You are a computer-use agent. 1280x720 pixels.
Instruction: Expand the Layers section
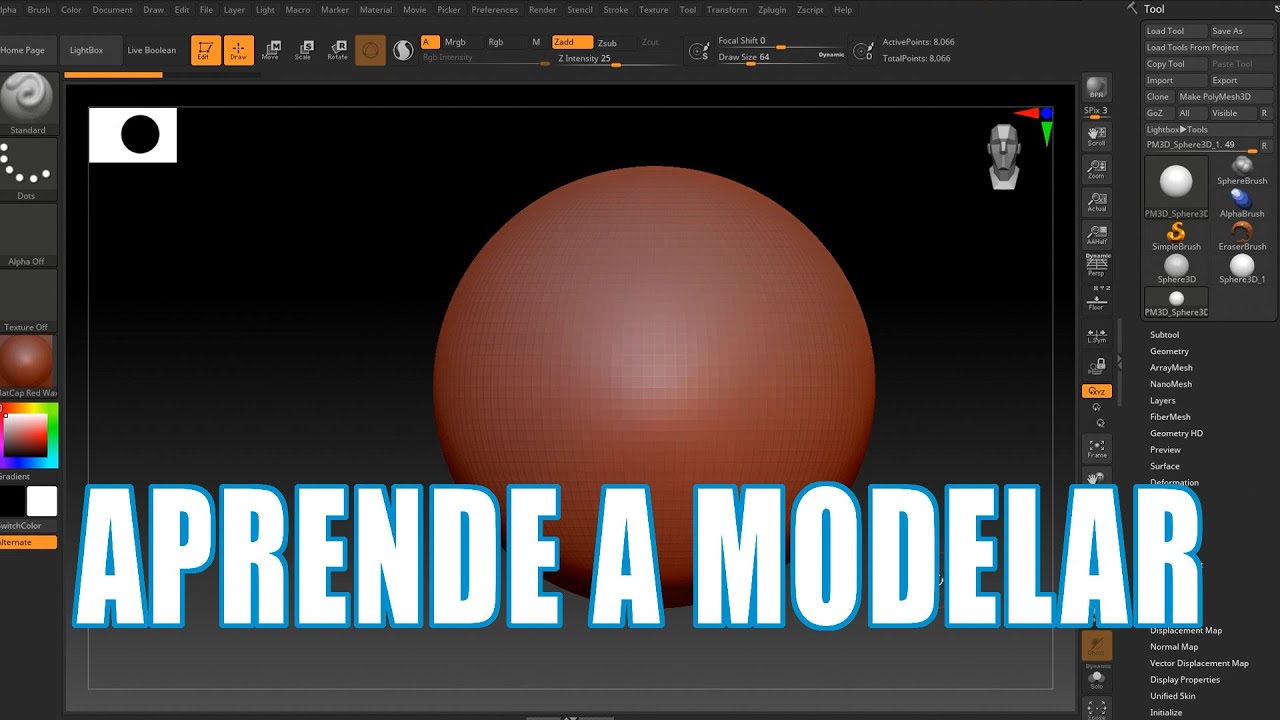[1163, 401]
